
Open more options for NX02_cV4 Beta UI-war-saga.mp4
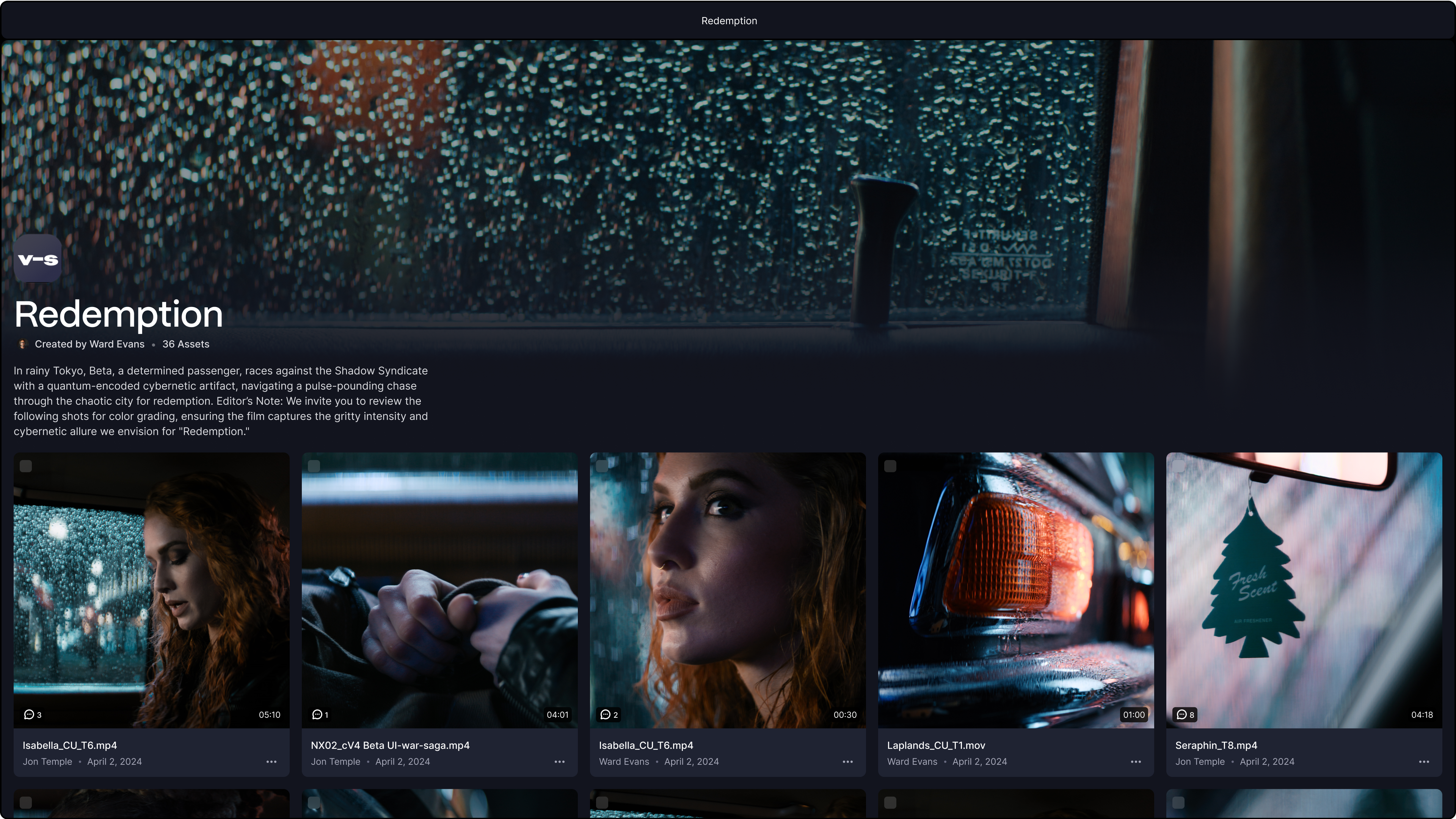coord(560,761)
